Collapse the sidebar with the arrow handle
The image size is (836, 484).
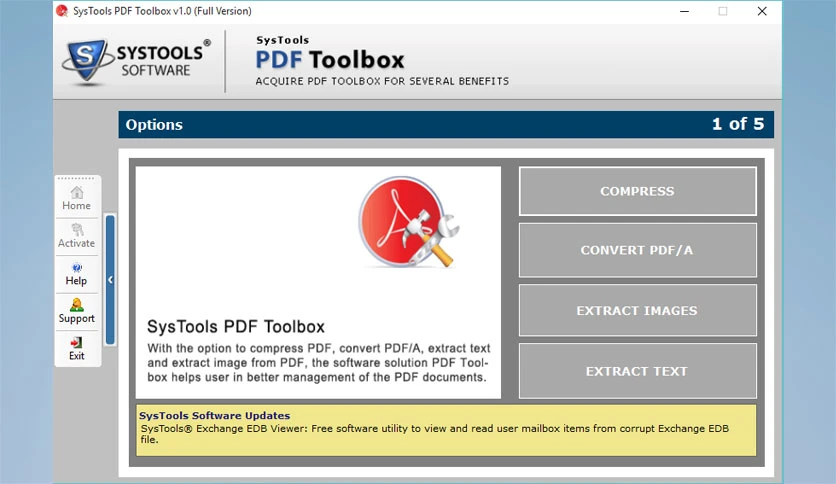click(x=110, y=280)
